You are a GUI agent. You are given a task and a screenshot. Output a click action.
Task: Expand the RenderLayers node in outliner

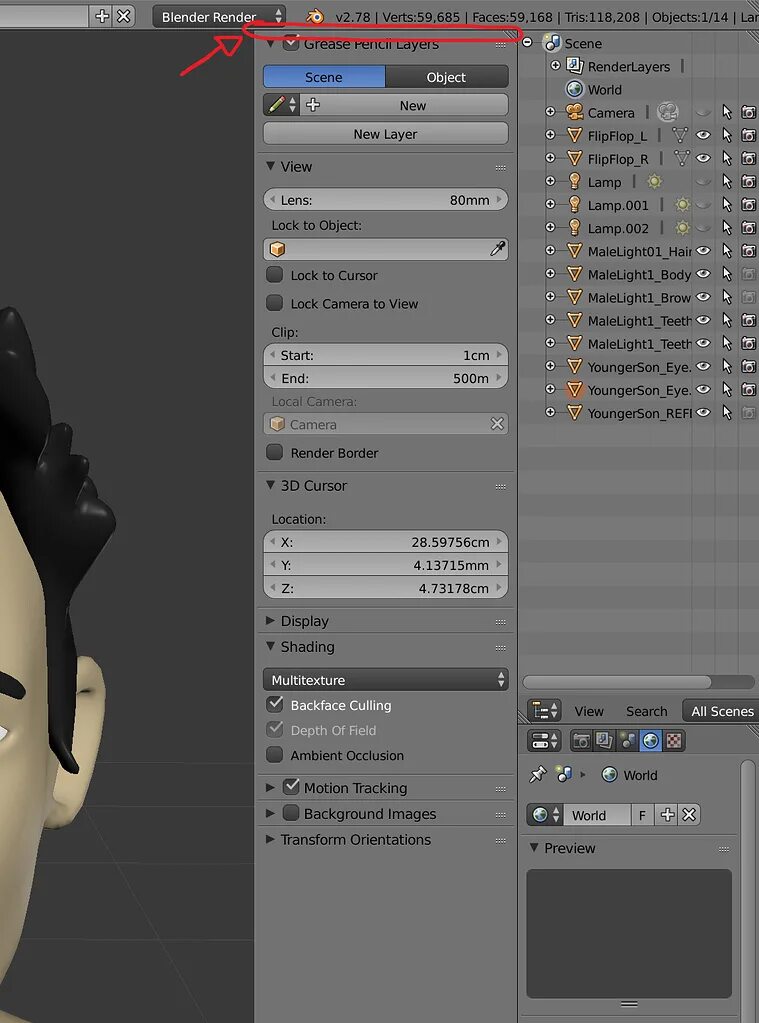pos(555,65)
